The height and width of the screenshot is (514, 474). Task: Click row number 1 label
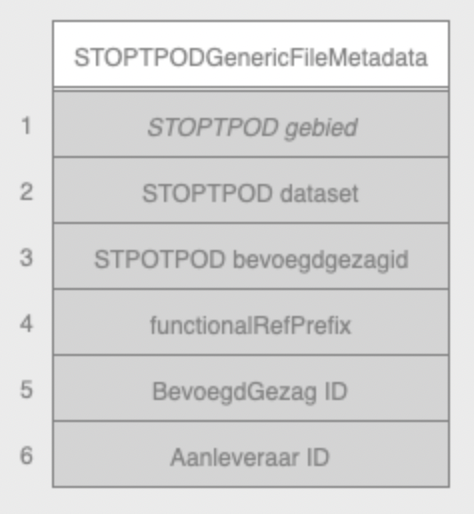(26, 126)
